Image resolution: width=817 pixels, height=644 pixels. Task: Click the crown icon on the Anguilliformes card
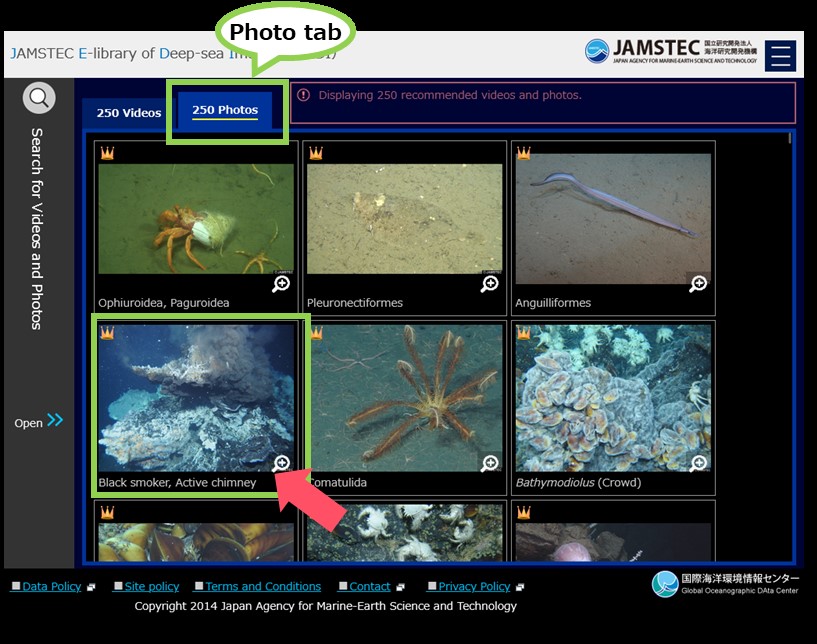point(524,153)
